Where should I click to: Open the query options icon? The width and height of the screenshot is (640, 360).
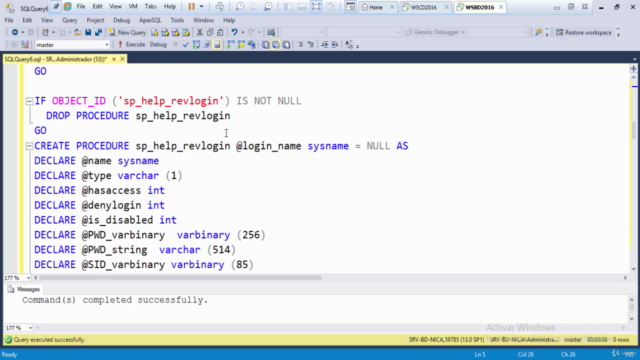click(x=207, y=45)
